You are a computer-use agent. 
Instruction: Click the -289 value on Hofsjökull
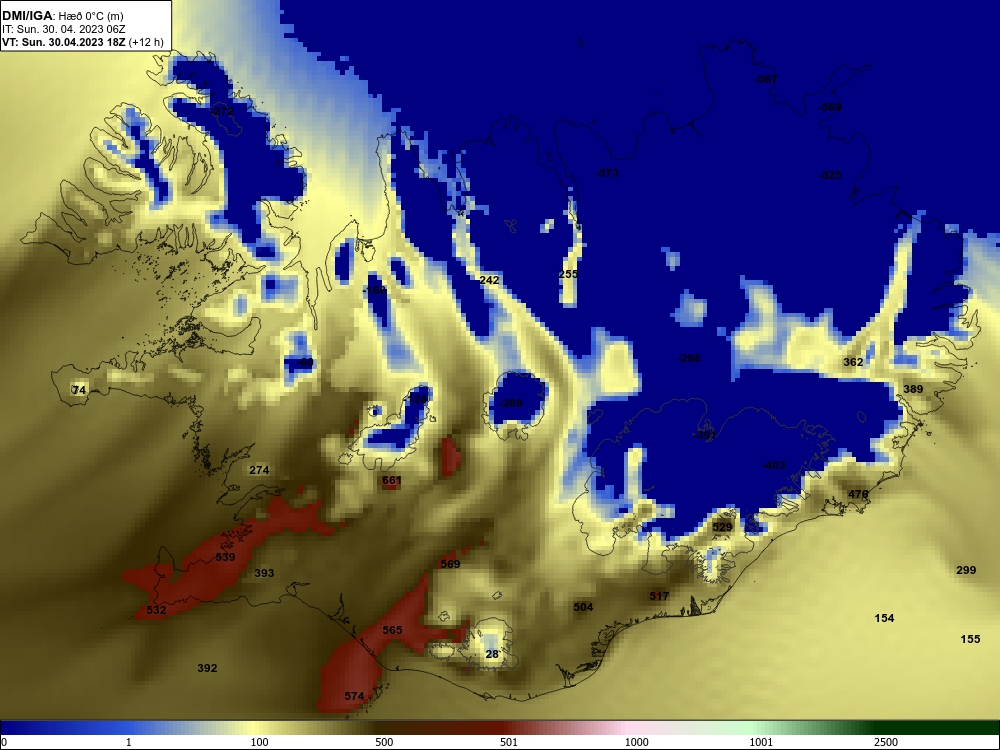[510, 402]
